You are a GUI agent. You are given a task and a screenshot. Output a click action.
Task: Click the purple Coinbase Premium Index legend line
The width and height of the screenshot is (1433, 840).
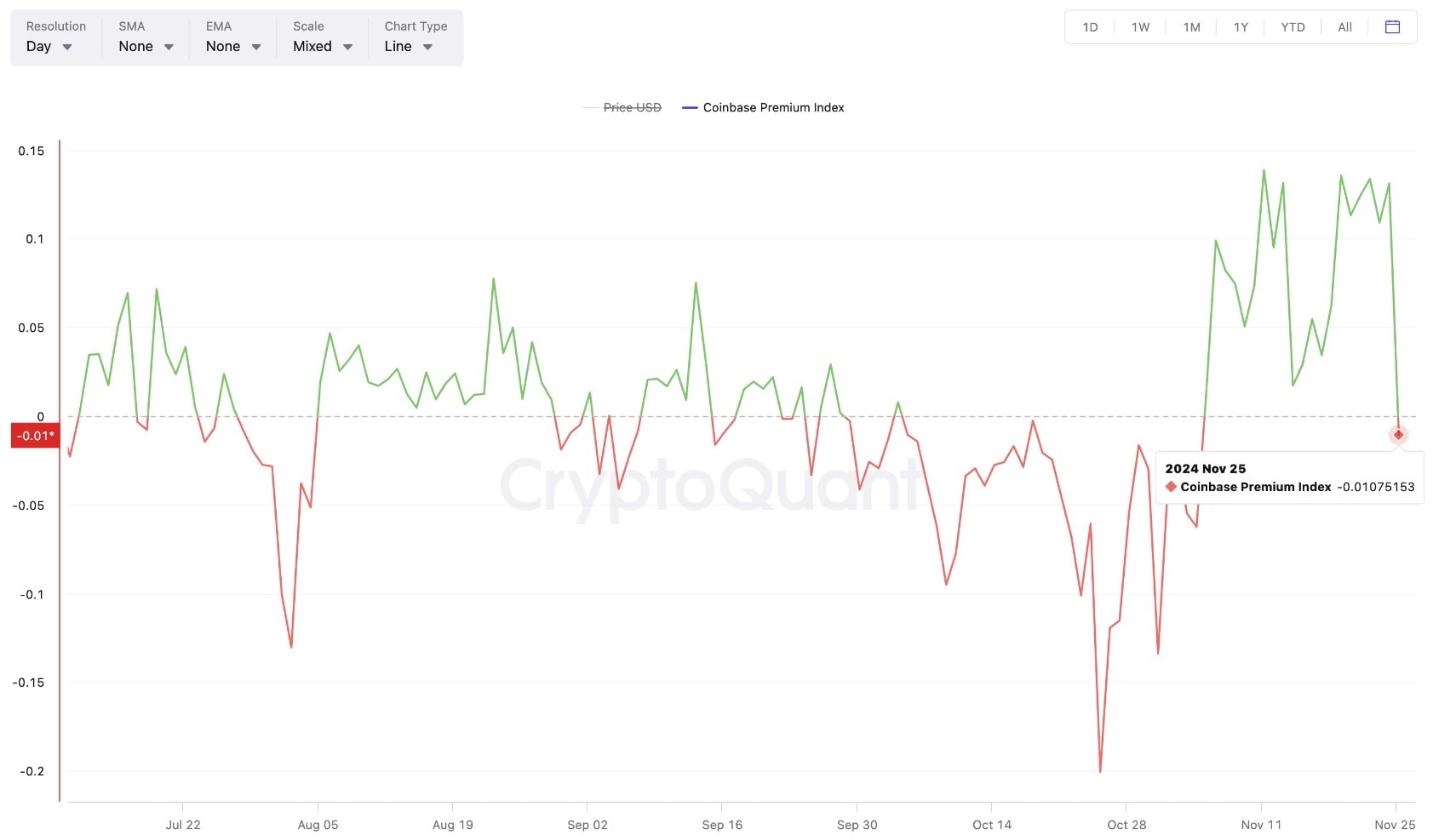[690, 108]
